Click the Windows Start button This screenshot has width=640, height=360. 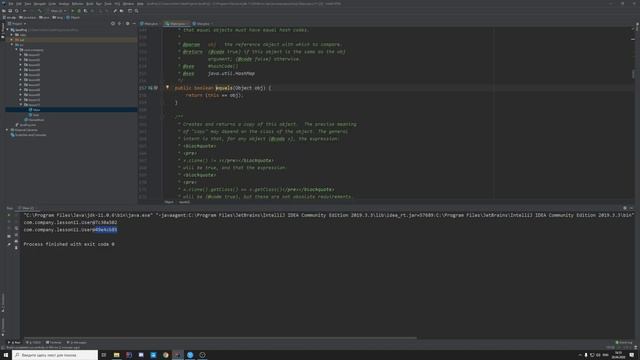click(x=6, y=355)
